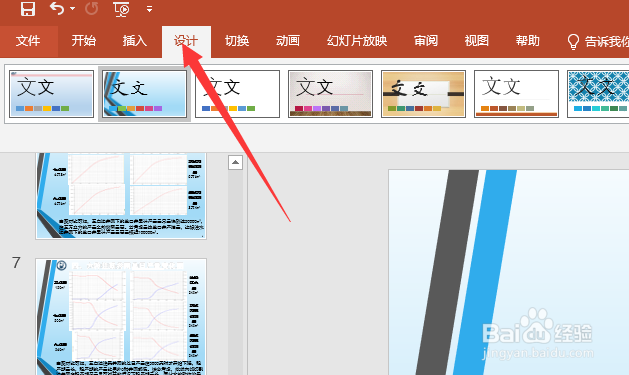Click scroll-up arrow of slide panel
629x375 pixels.
click(235, 162)
